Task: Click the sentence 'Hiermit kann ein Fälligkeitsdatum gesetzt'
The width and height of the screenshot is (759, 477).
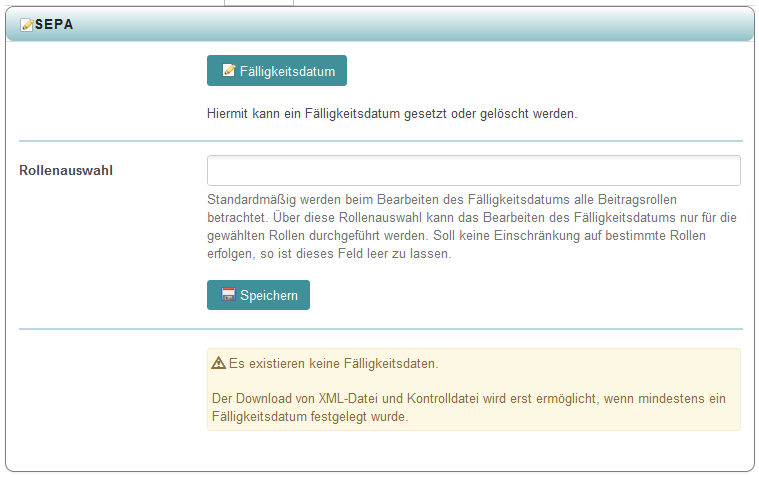Action: click(x=391, y=114)
